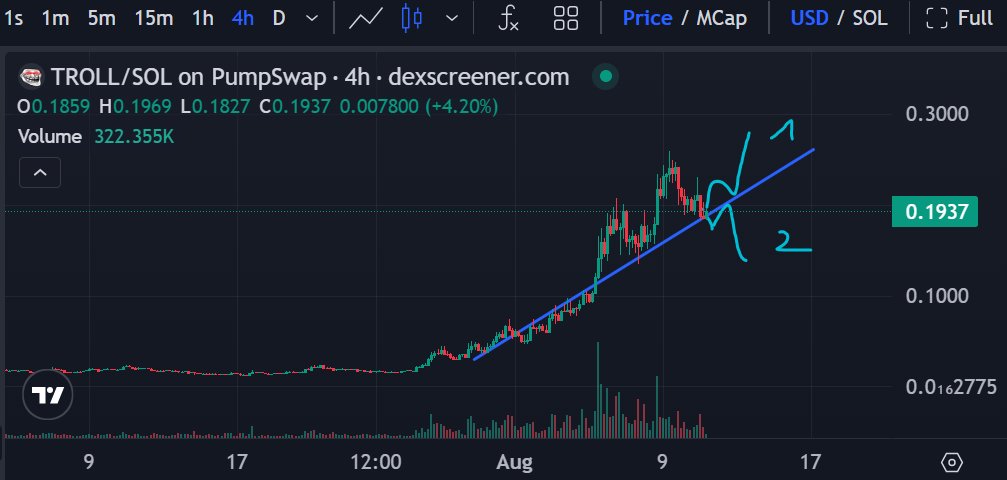Click the lowest price axis label ending in 2775

(x=951, y=387)
